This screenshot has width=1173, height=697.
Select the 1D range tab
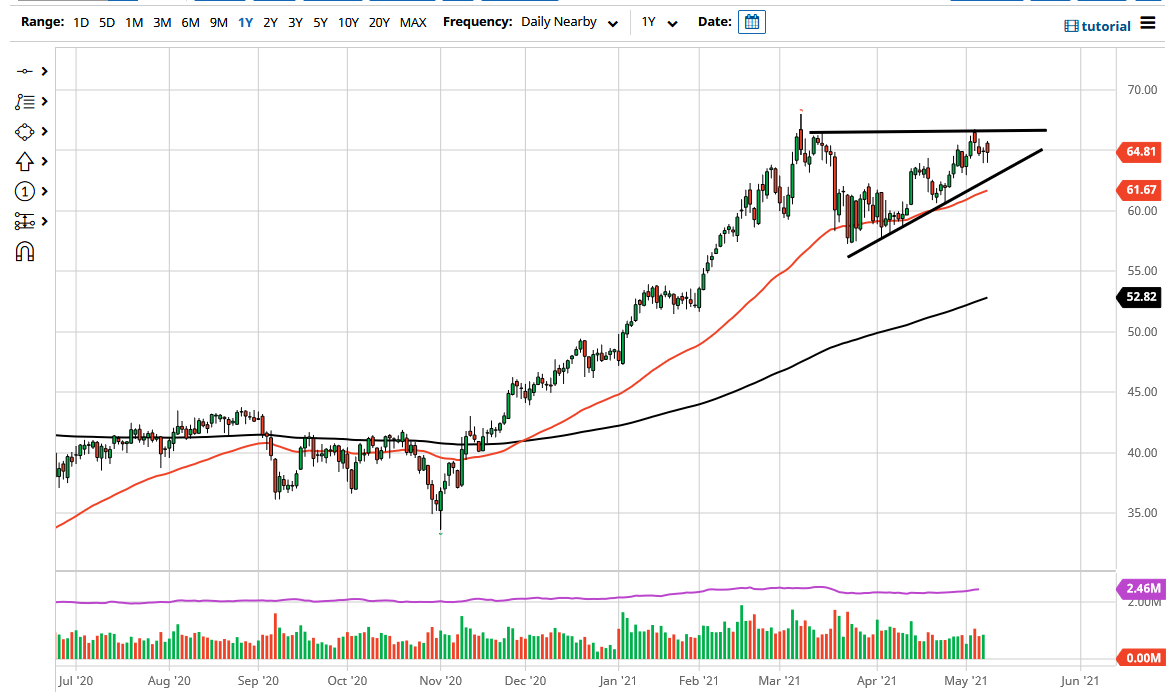(x=78, y=22)
